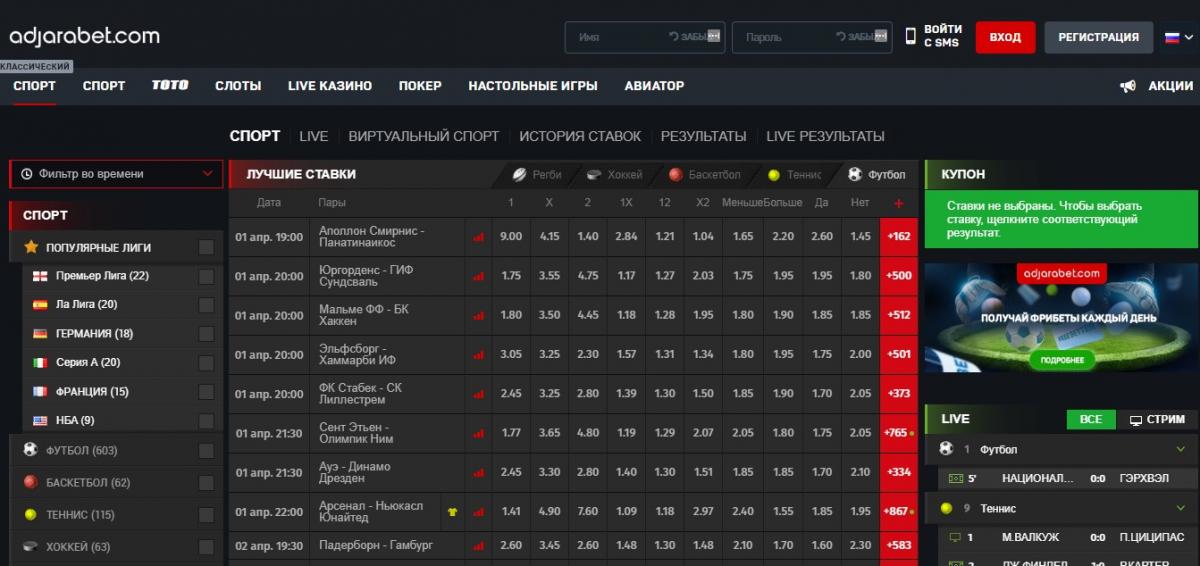This screenshot has width=1200, height=566.
Task: Click the football icon in ФУТБОЛ (603) row
Action: click(x=30, y=450)
